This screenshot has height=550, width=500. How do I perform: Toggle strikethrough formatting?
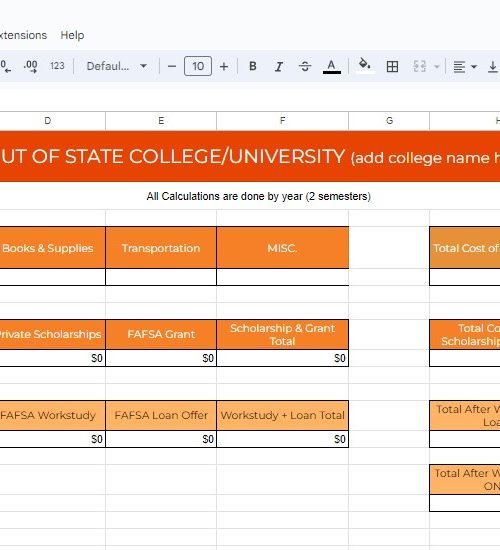point(305,66)
